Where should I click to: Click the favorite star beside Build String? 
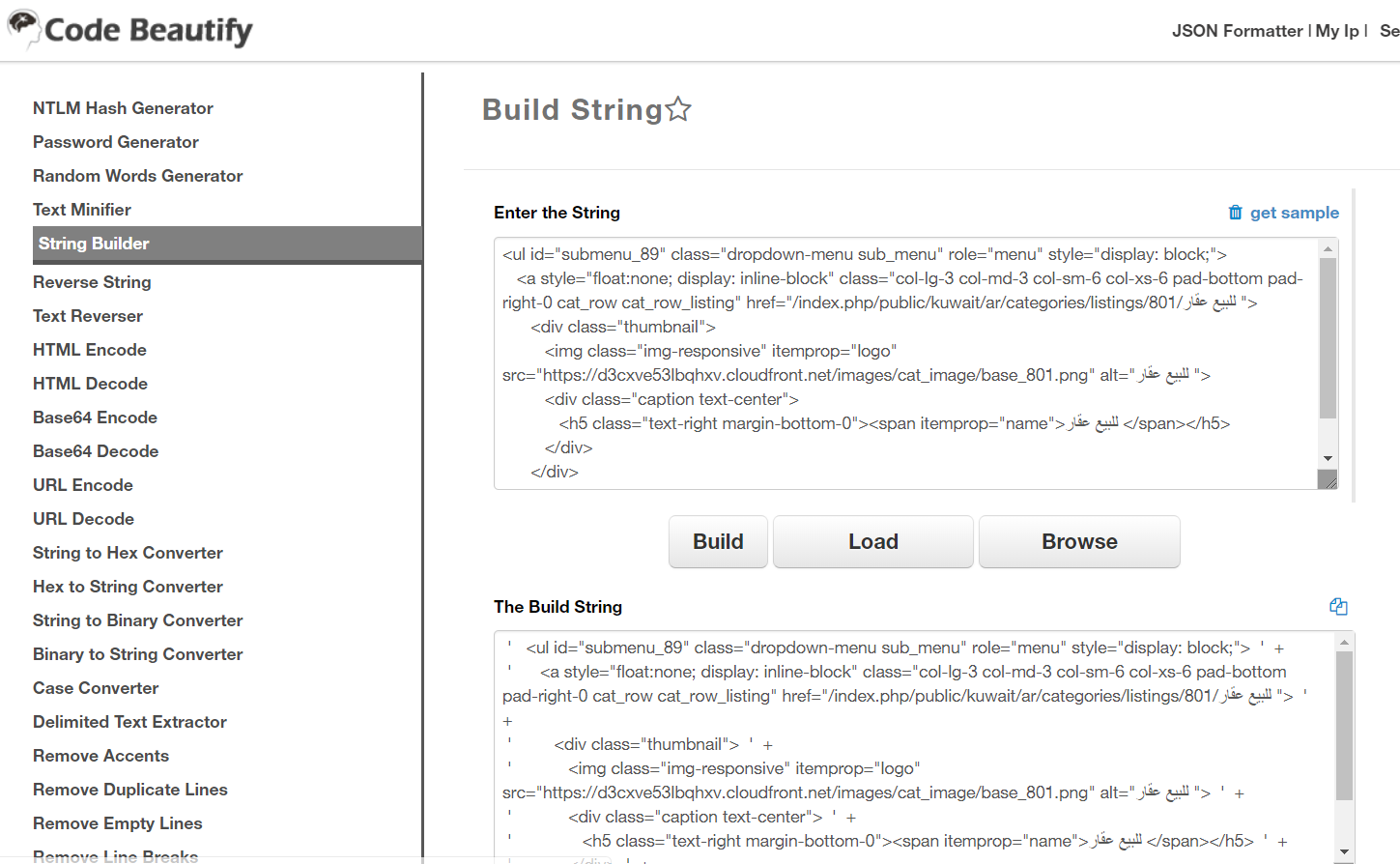click(678, 109)
